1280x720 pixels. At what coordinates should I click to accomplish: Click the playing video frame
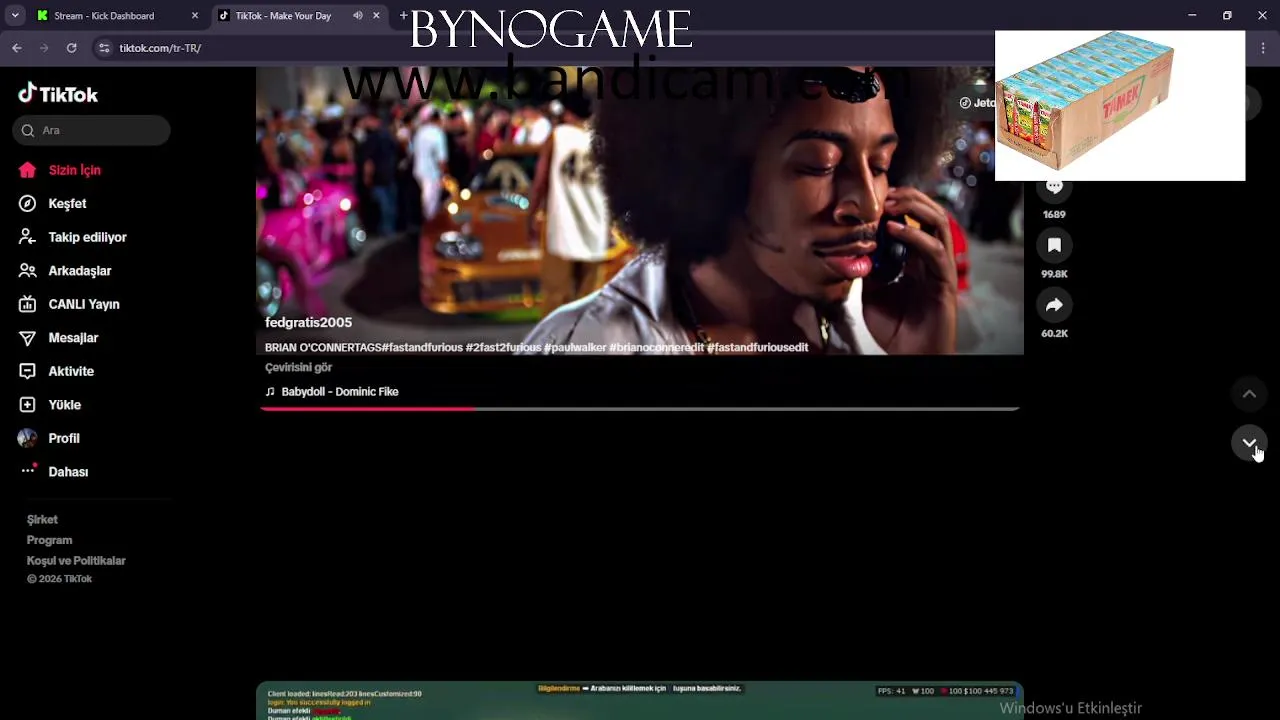tap(640, 210)
